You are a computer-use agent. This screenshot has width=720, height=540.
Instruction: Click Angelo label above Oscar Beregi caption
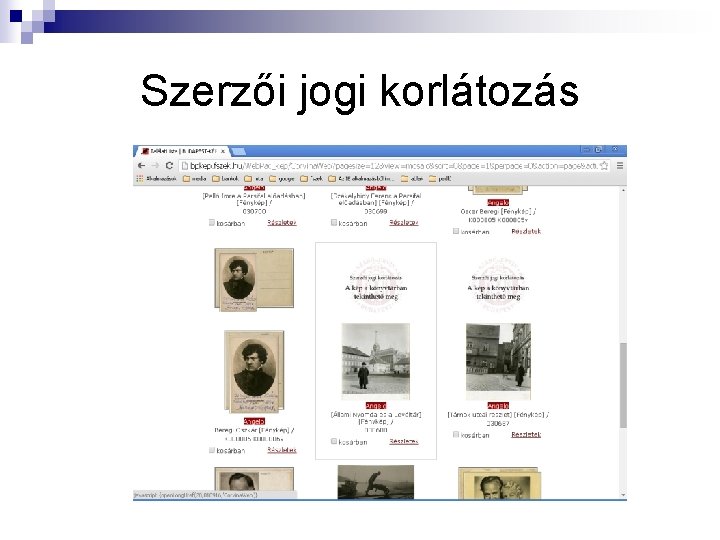click(x=498, y=202)
